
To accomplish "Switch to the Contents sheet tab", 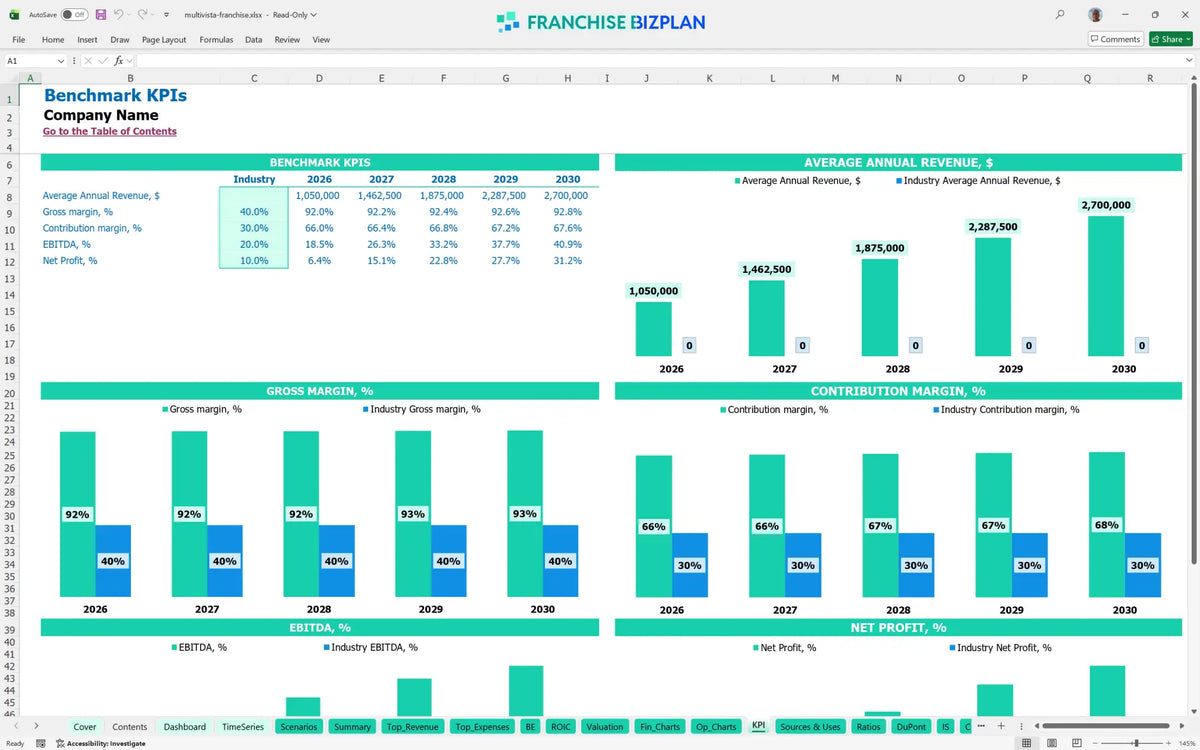I will click(x=130, y=727).
